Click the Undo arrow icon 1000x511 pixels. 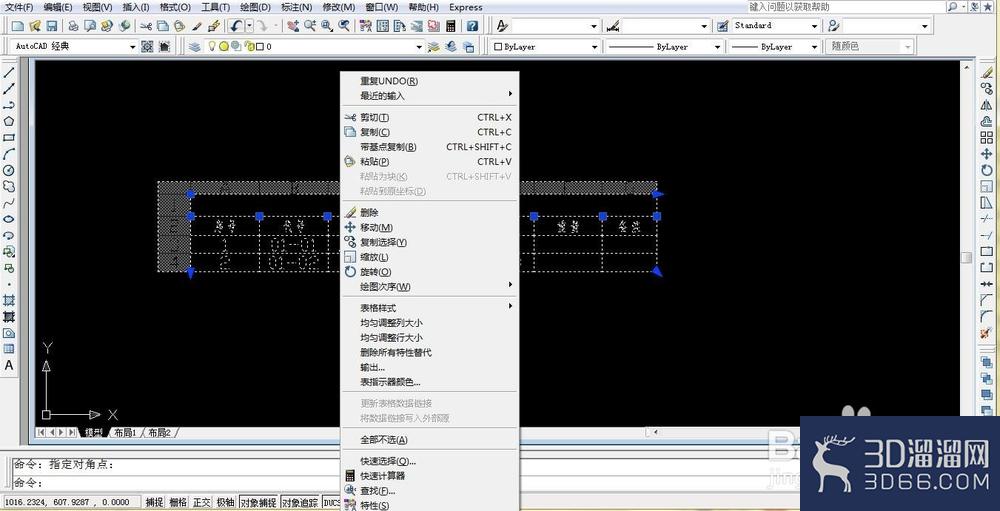236,26
